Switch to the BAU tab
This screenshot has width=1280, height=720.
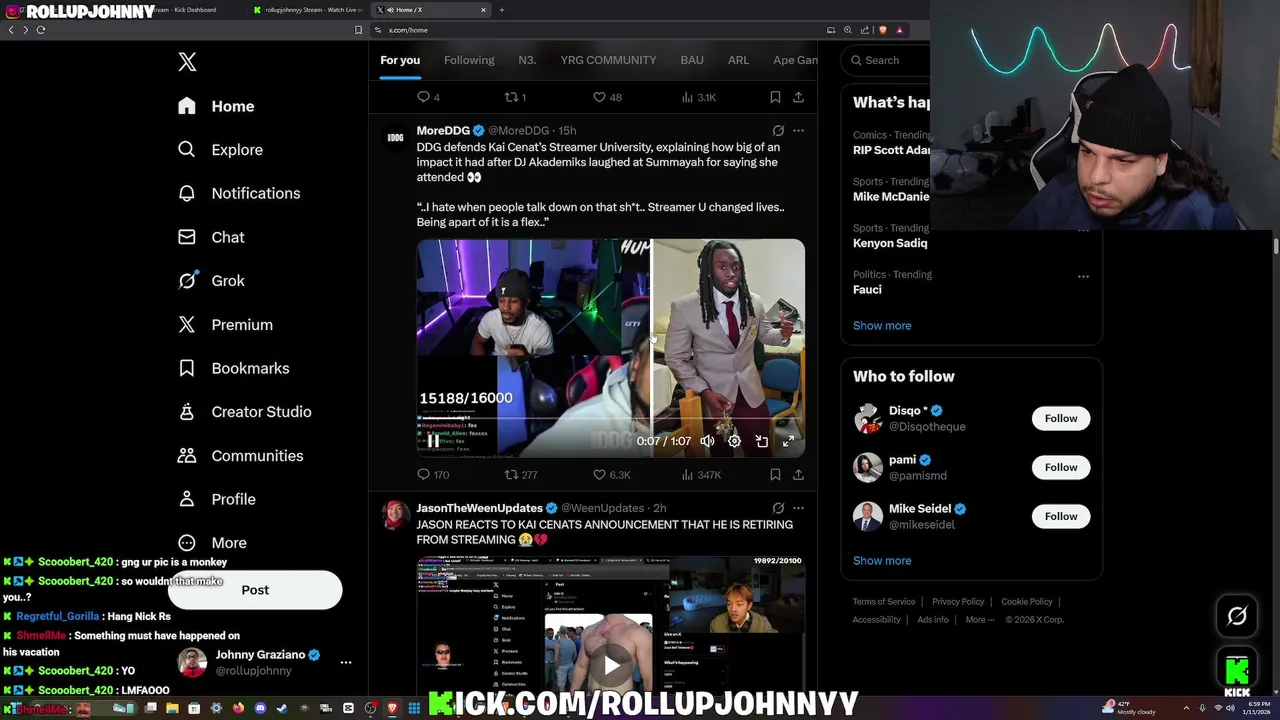click(x=692, y=60)
